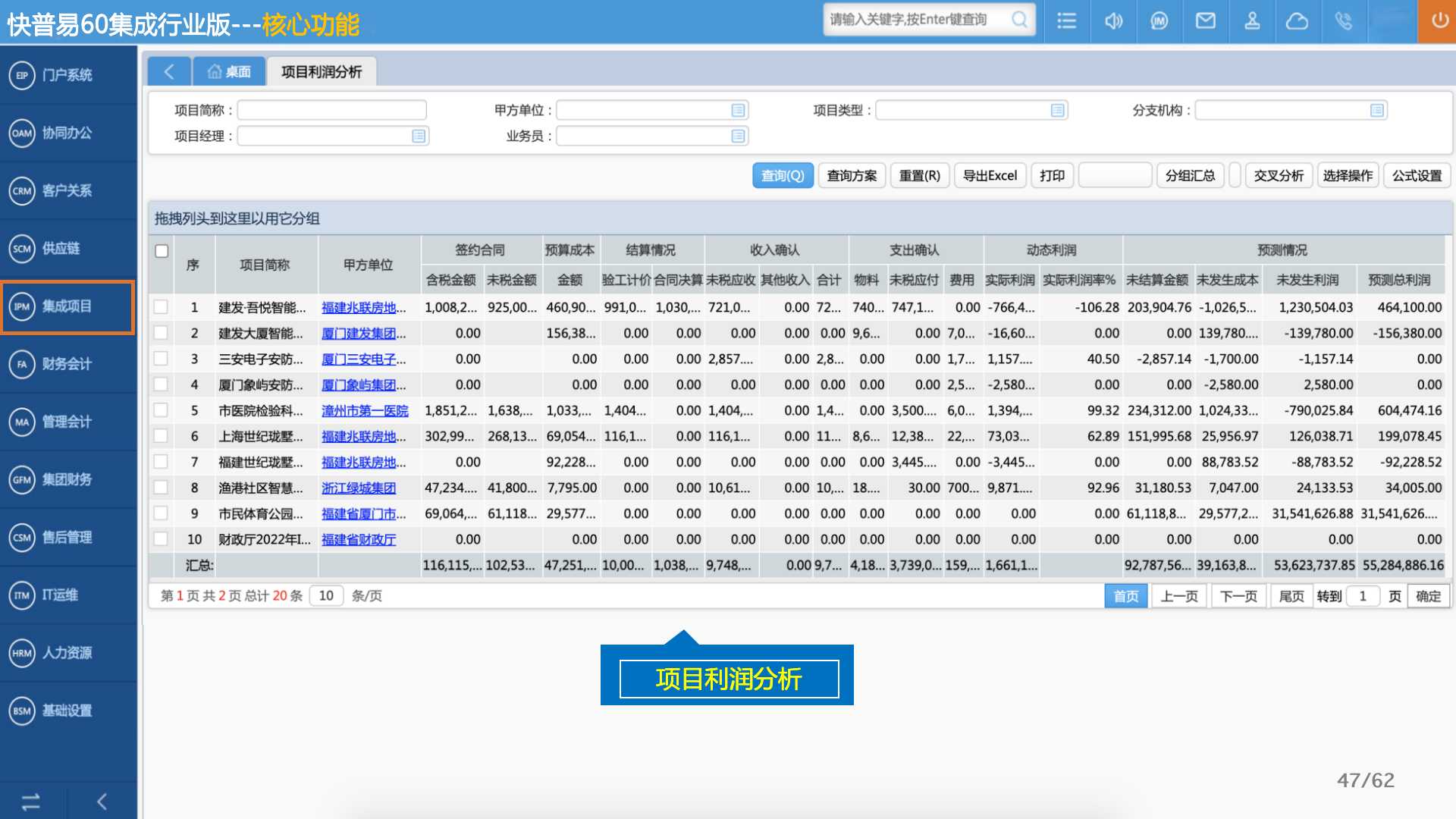This screenshot has height=819, width=1456.
Task: Check the checkbox for row 1
Action: (x=161, y=307)
